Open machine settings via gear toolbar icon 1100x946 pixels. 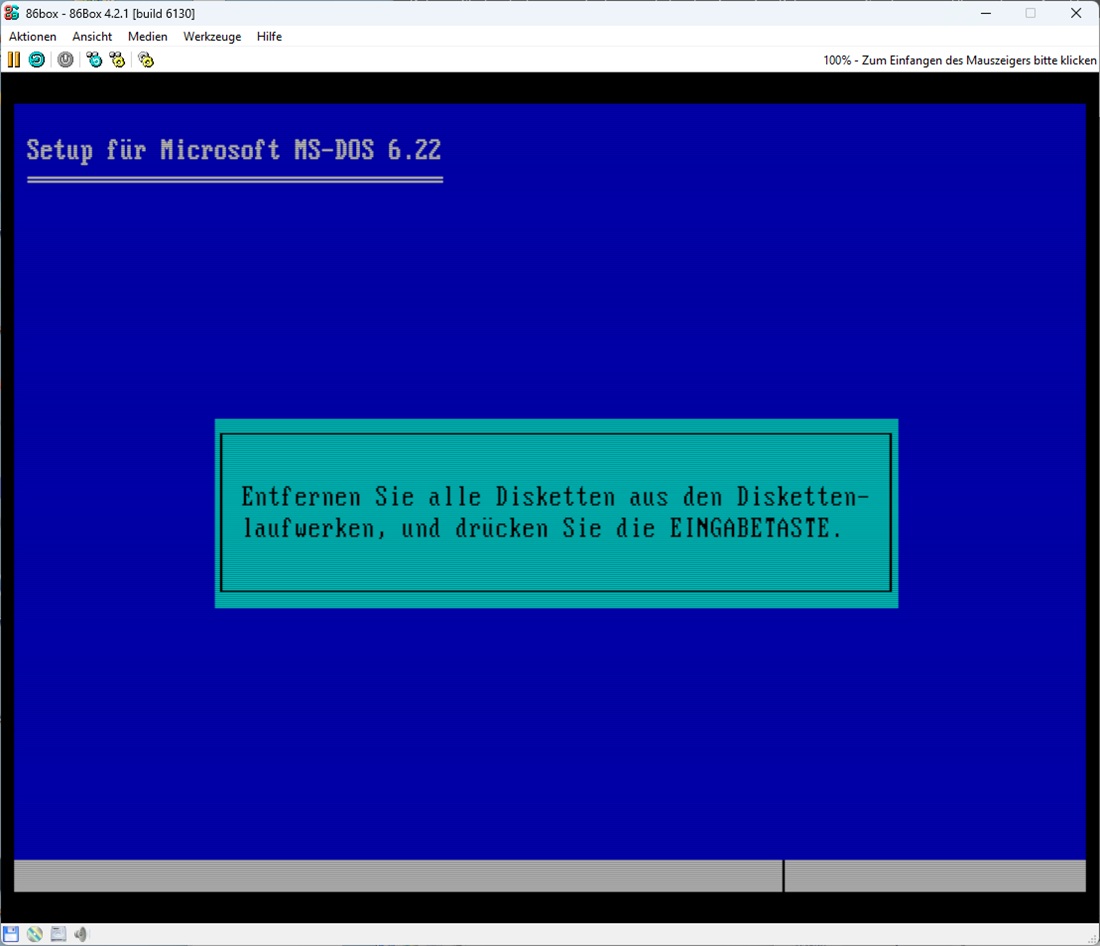[x=146, y=60]
